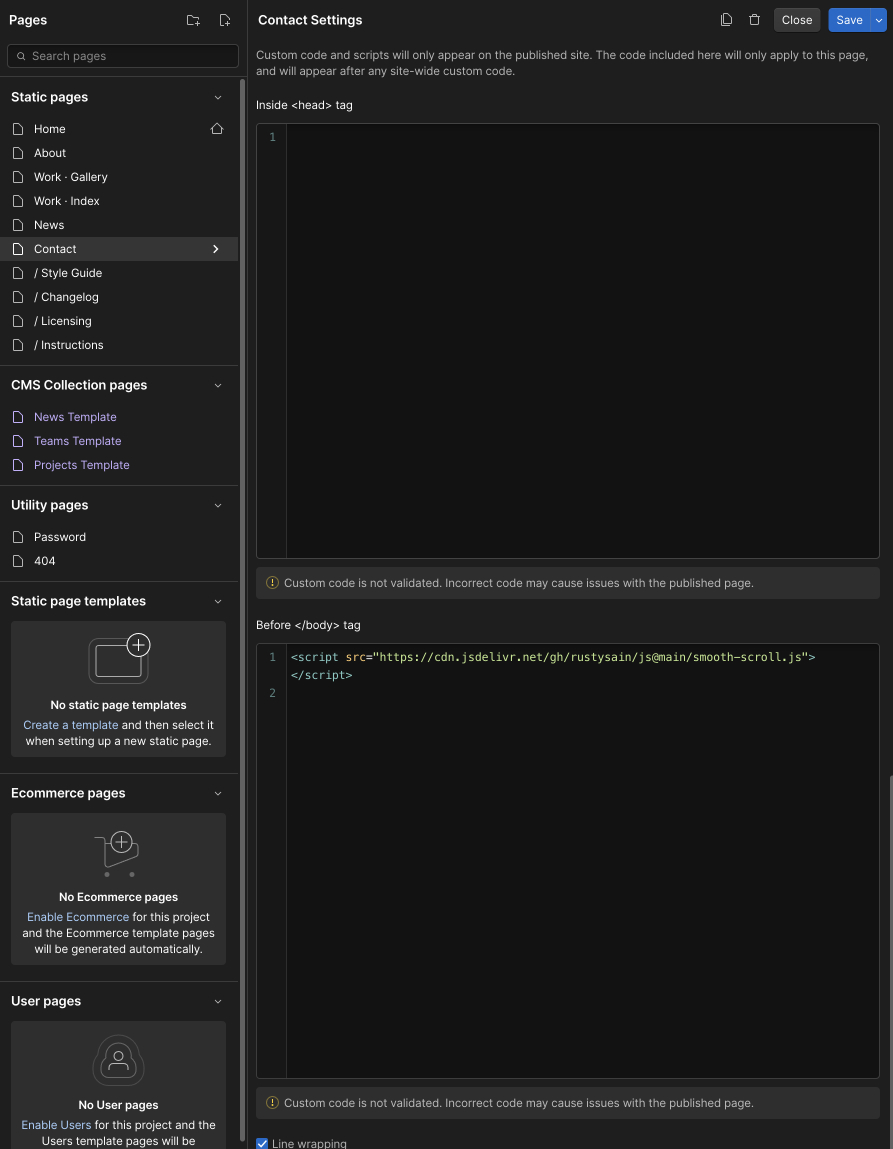Click the settings panel vertical scrollbar

click(x=891, y=961)
